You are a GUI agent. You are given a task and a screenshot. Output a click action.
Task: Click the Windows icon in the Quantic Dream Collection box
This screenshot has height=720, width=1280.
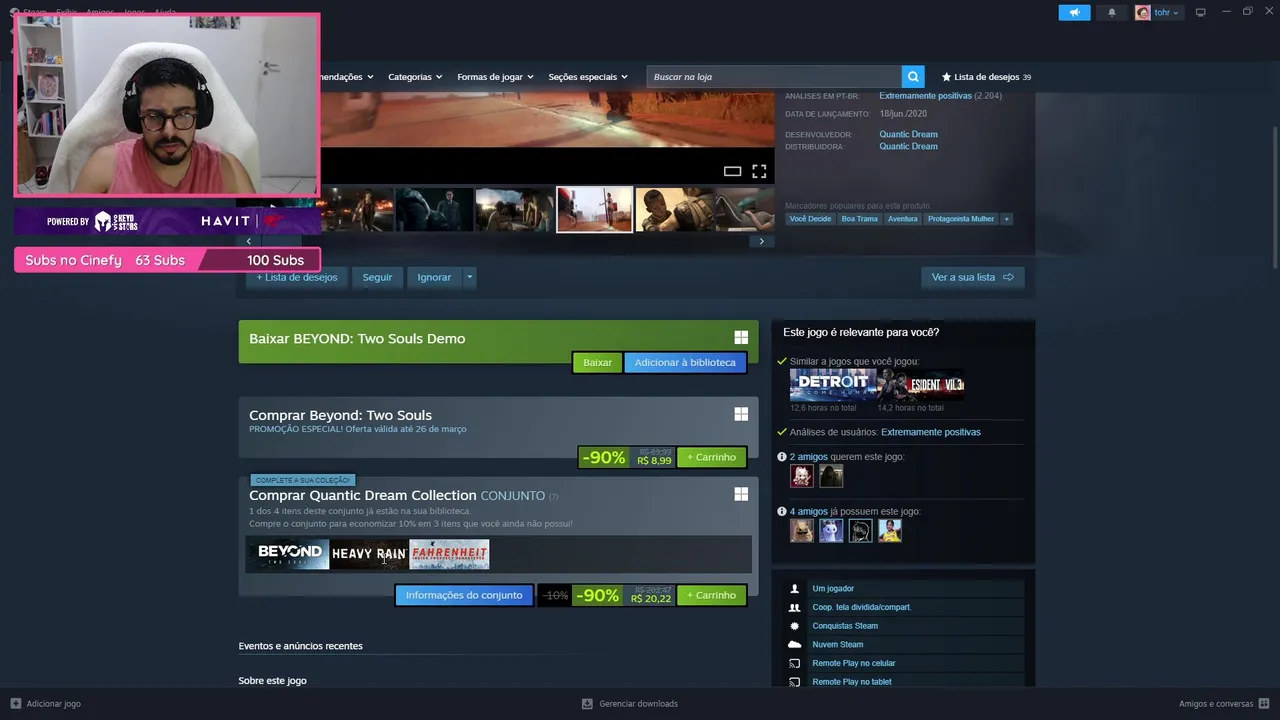[x=741, y=494]
